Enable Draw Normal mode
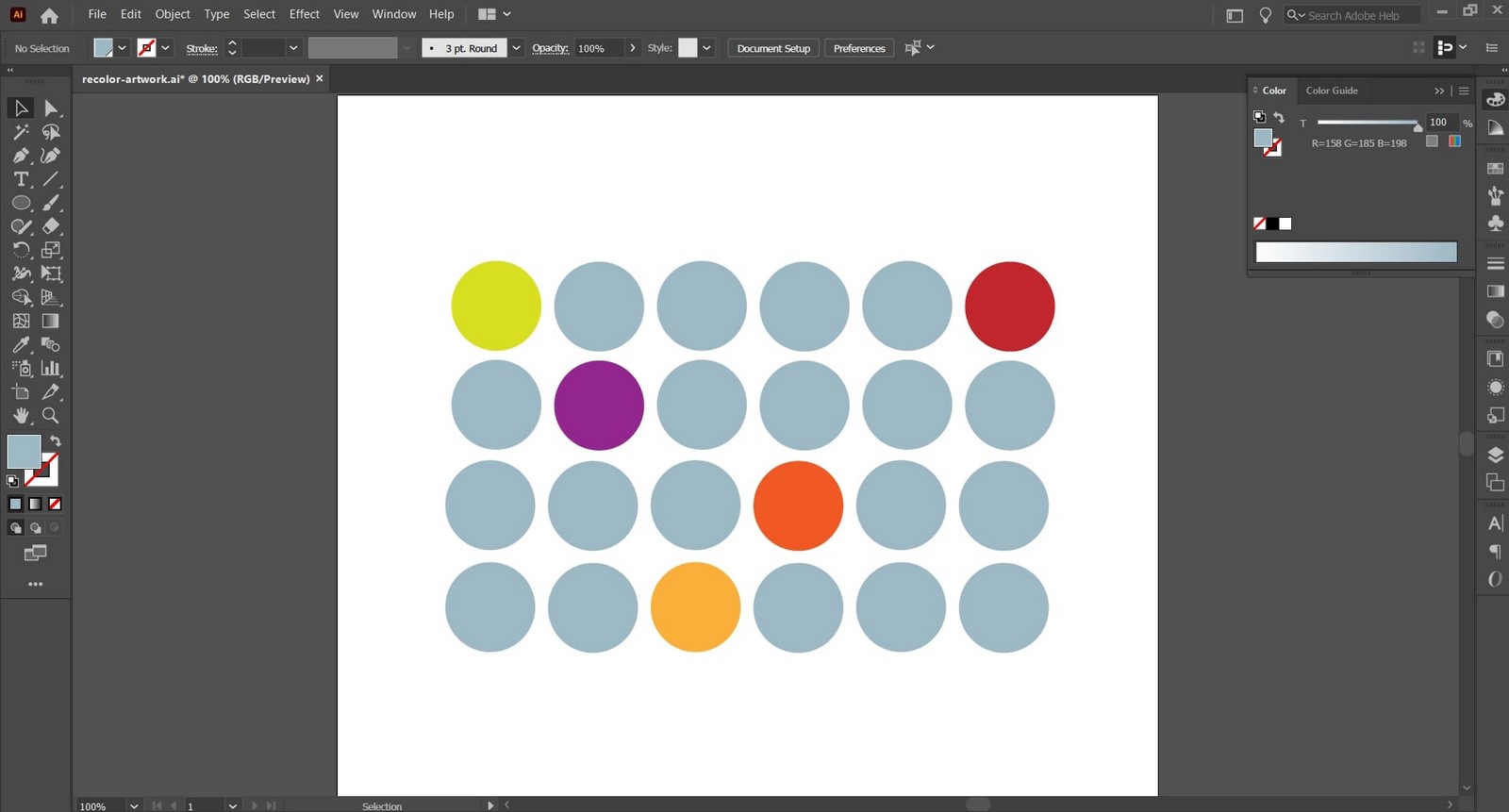Screen dimensions: 1509x812 [15, 527]
